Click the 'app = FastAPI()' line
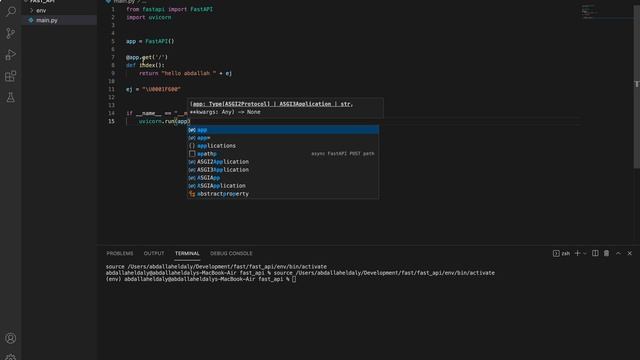 click(x=150, y=41)
